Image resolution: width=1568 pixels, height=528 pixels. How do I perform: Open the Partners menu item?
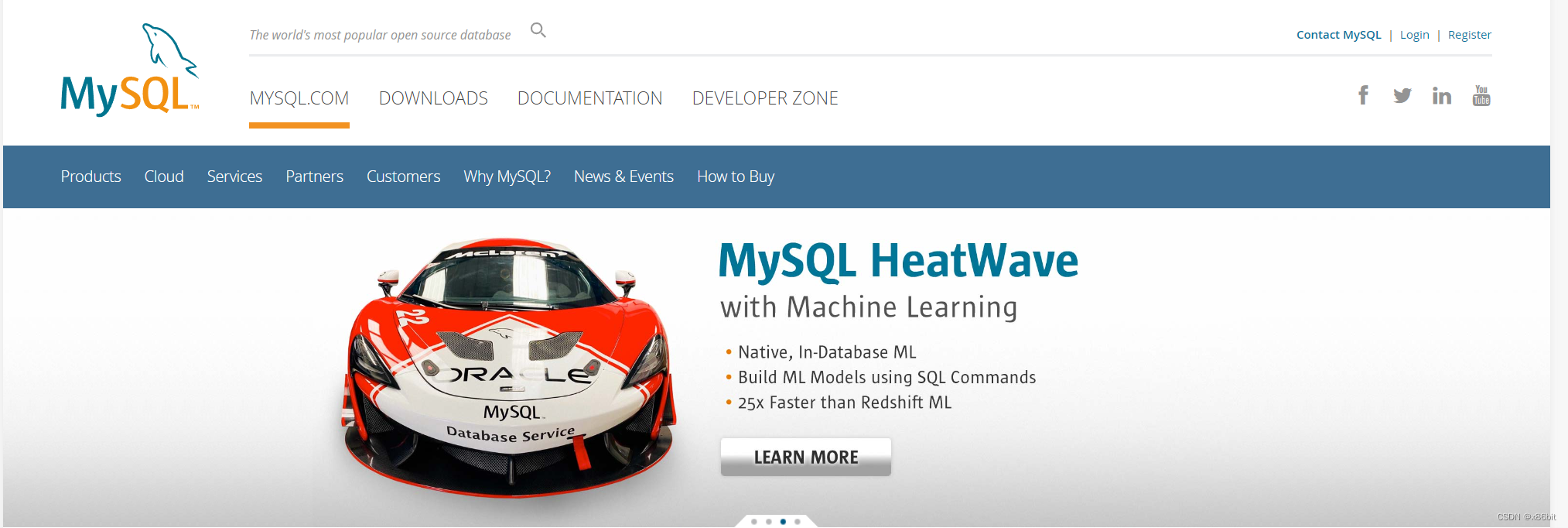314,177
